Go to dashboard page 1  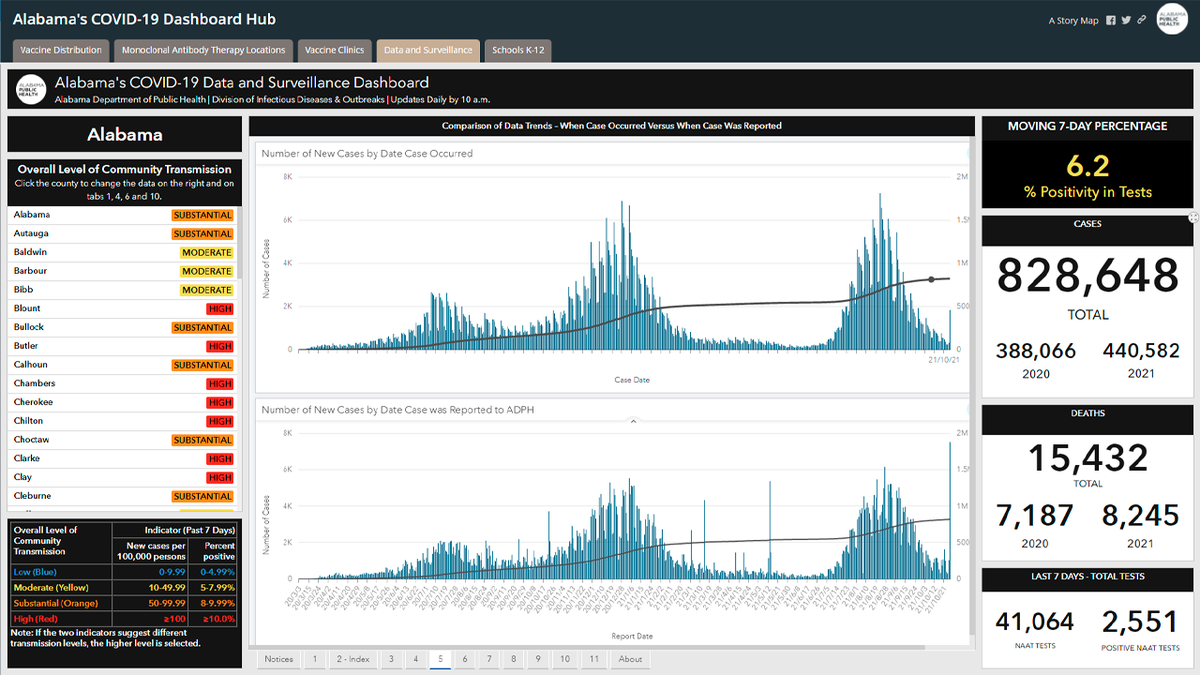point(315,659)
